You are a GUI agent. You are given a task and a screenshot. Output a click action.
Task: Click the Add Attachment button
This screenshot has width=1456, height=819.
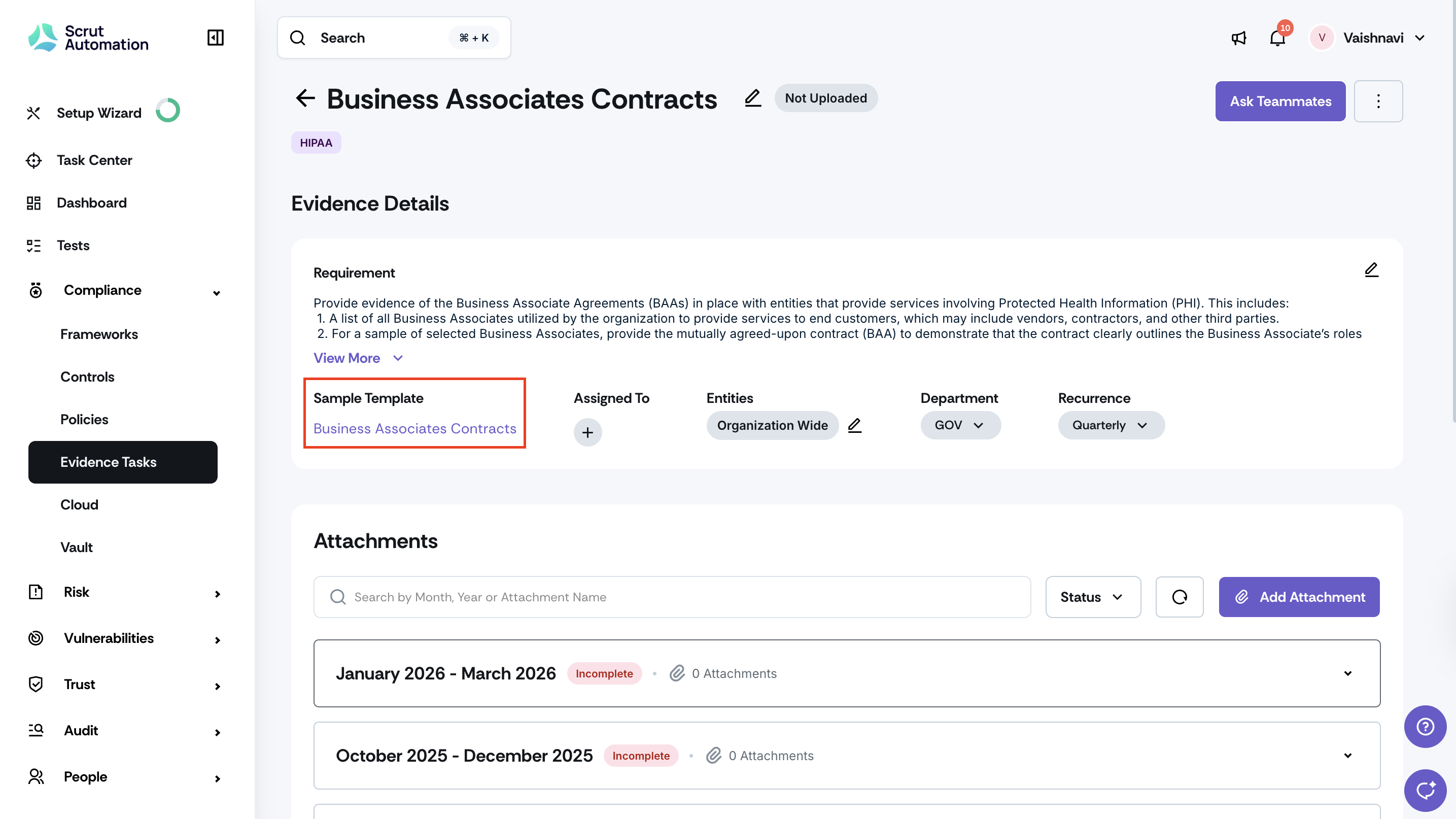(x=1299, y=597)
